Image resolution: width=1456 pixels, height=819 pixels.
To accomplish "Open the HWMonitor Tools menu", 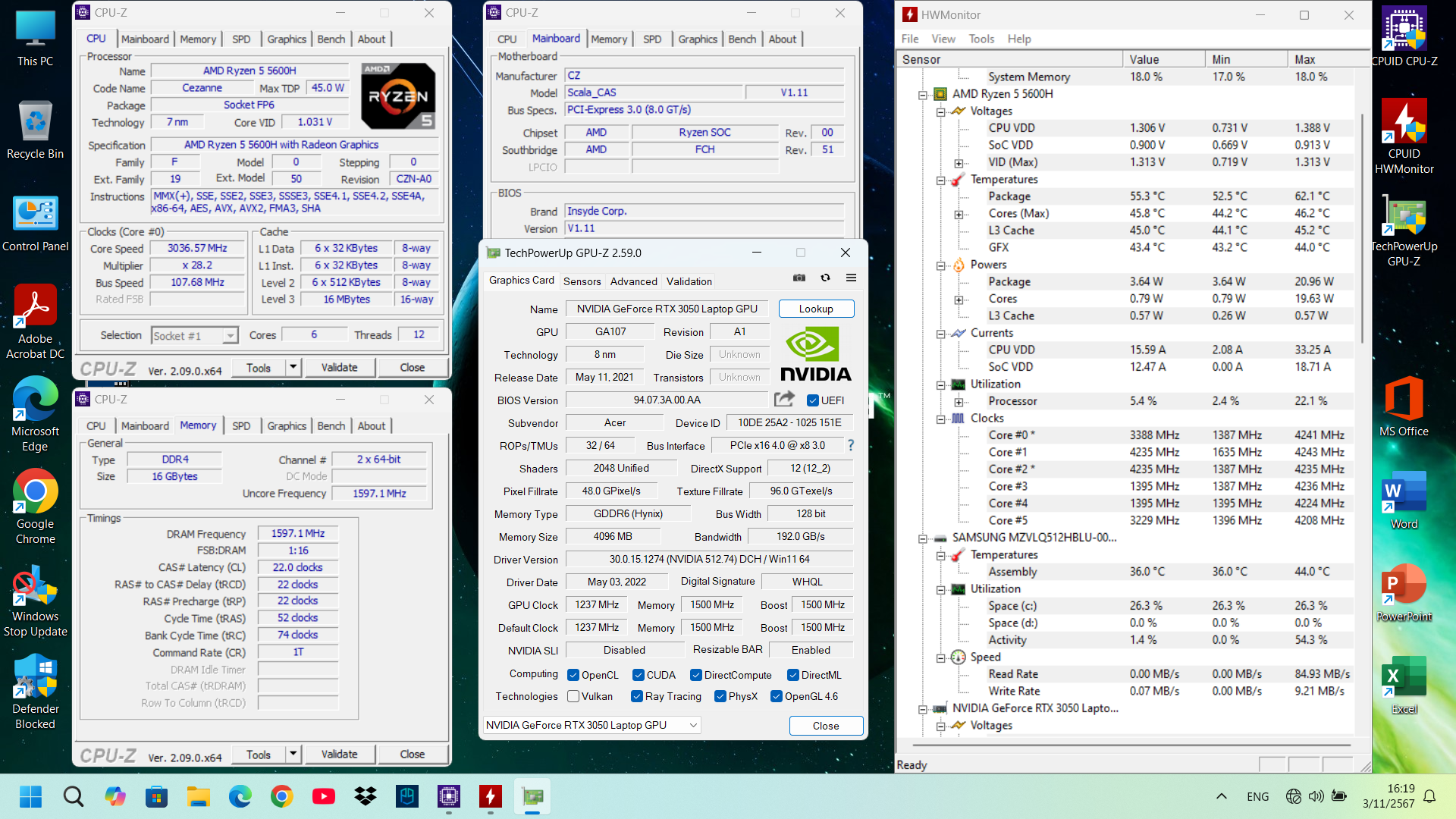I will coord(981,39).
